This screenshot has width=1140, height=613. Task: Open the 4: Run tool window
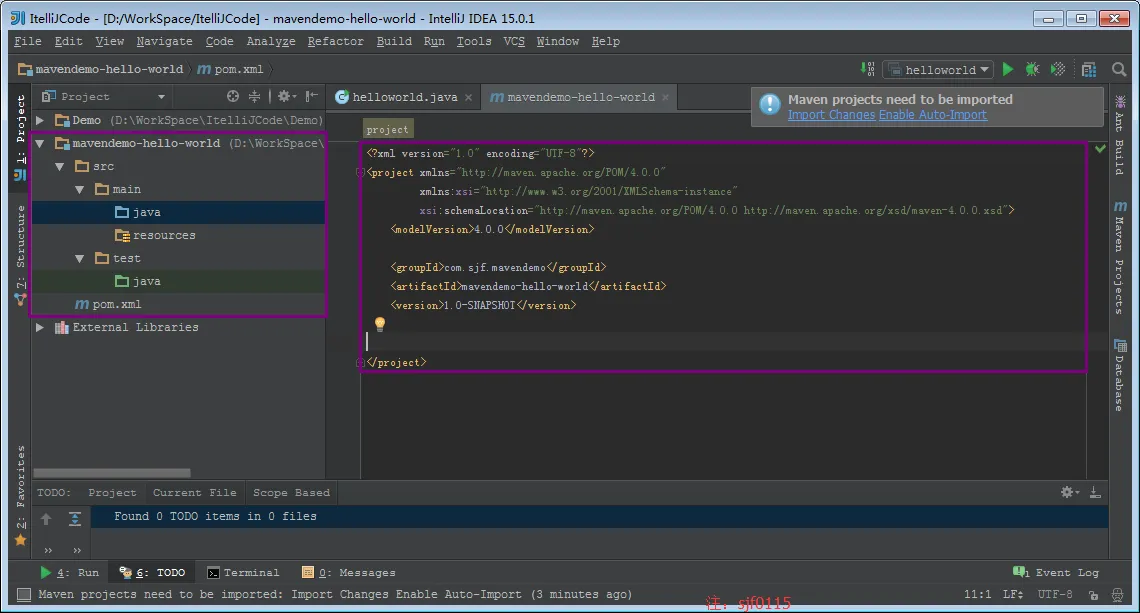pos(70,572)
